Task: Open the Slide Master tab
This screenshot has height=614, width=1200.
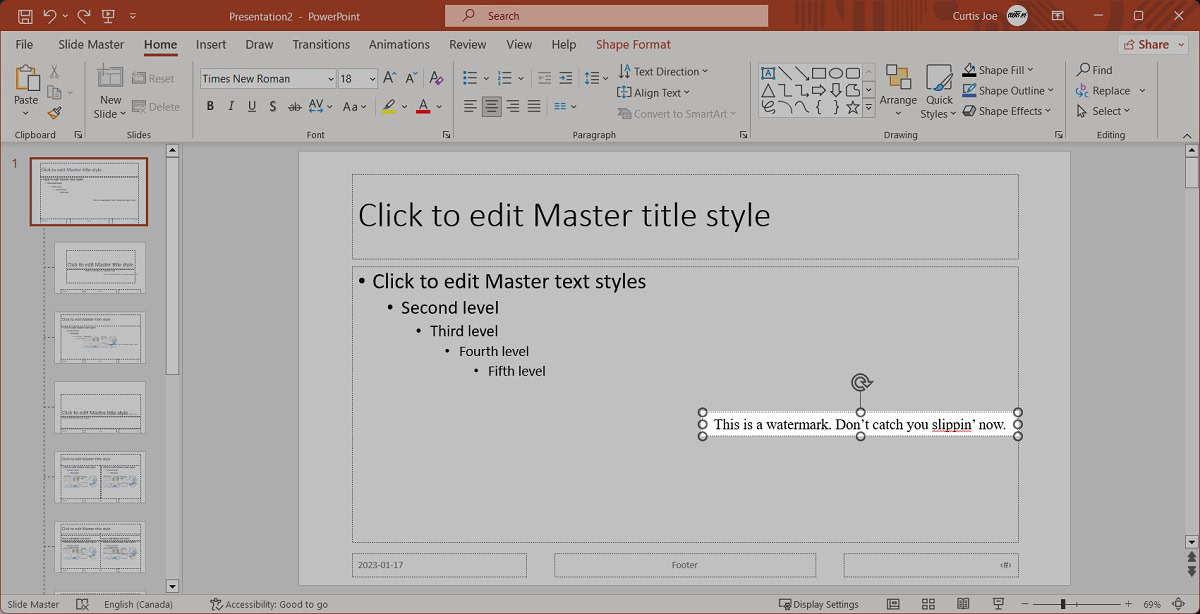Action: tap(91, 44)
